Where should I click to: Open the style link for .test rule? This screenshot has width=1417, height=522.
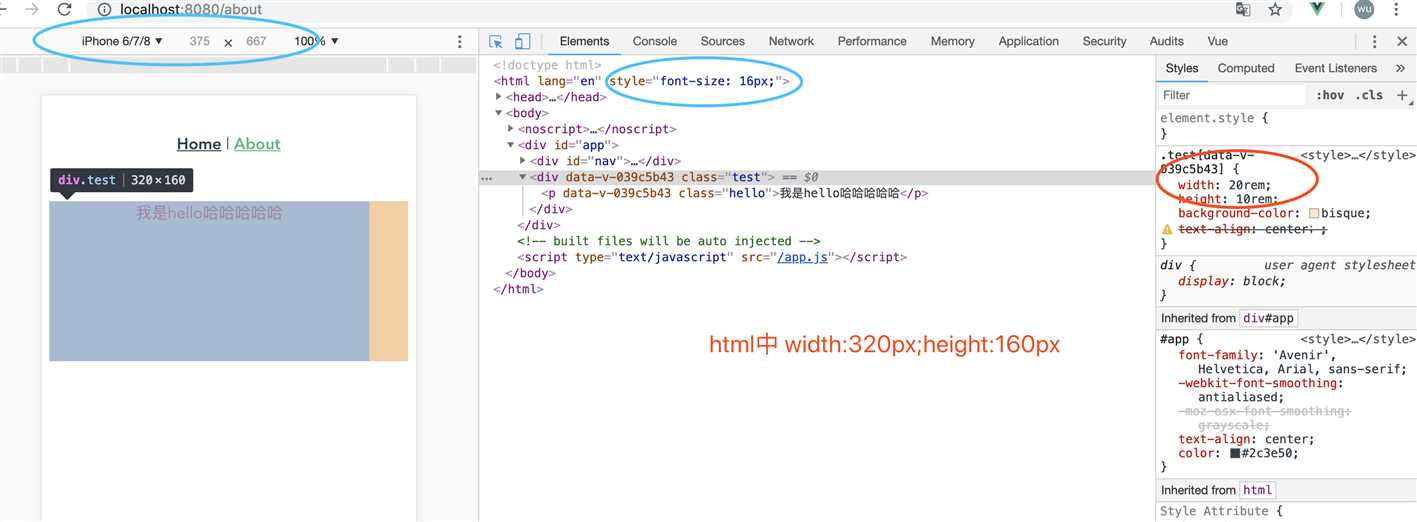(1358, 155)
